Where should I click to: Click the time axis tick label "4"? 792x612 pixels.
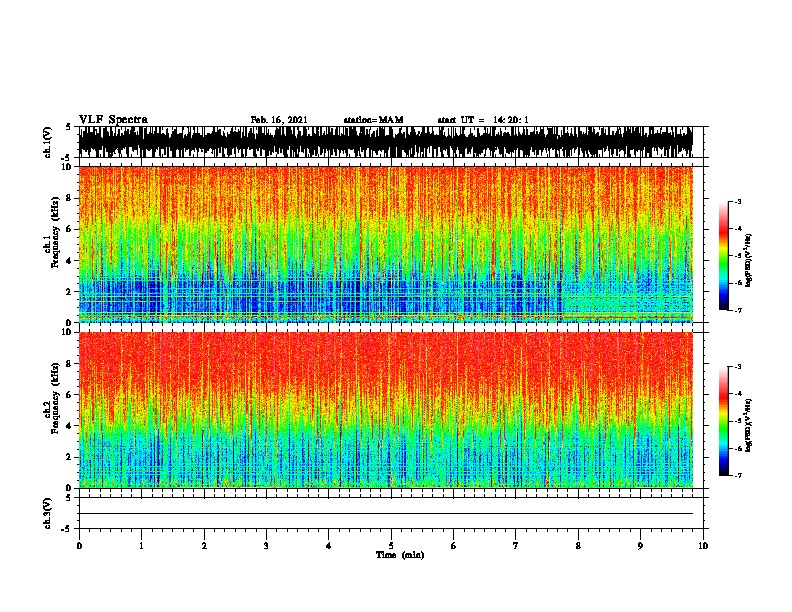pos(329,546)
